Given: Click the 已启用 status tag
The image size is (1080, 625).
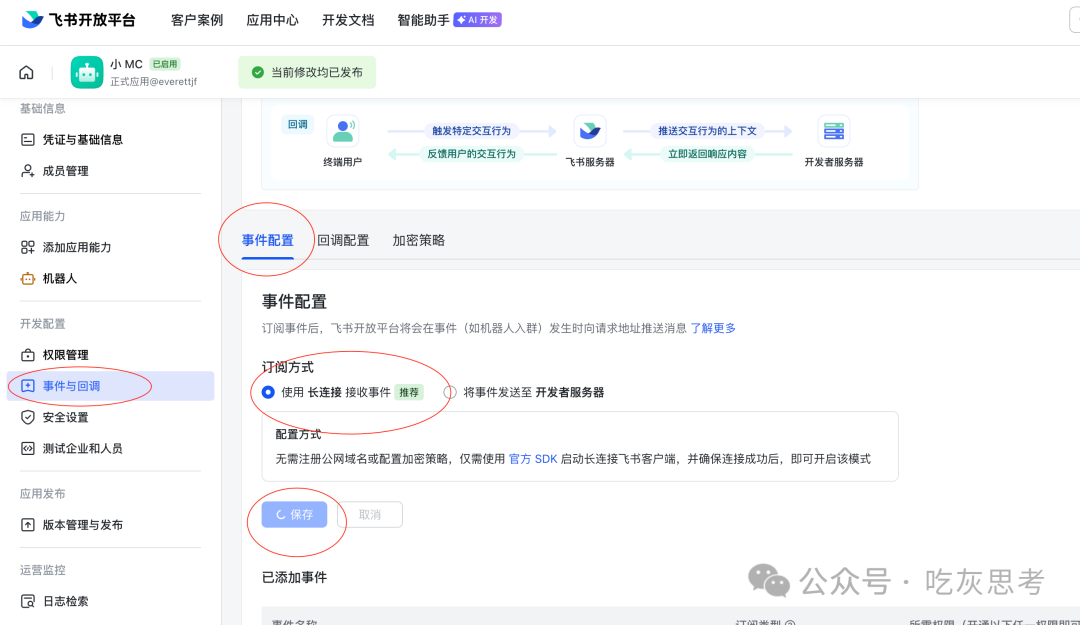Looking at the screenshot, I should click(x=165, y=64).
